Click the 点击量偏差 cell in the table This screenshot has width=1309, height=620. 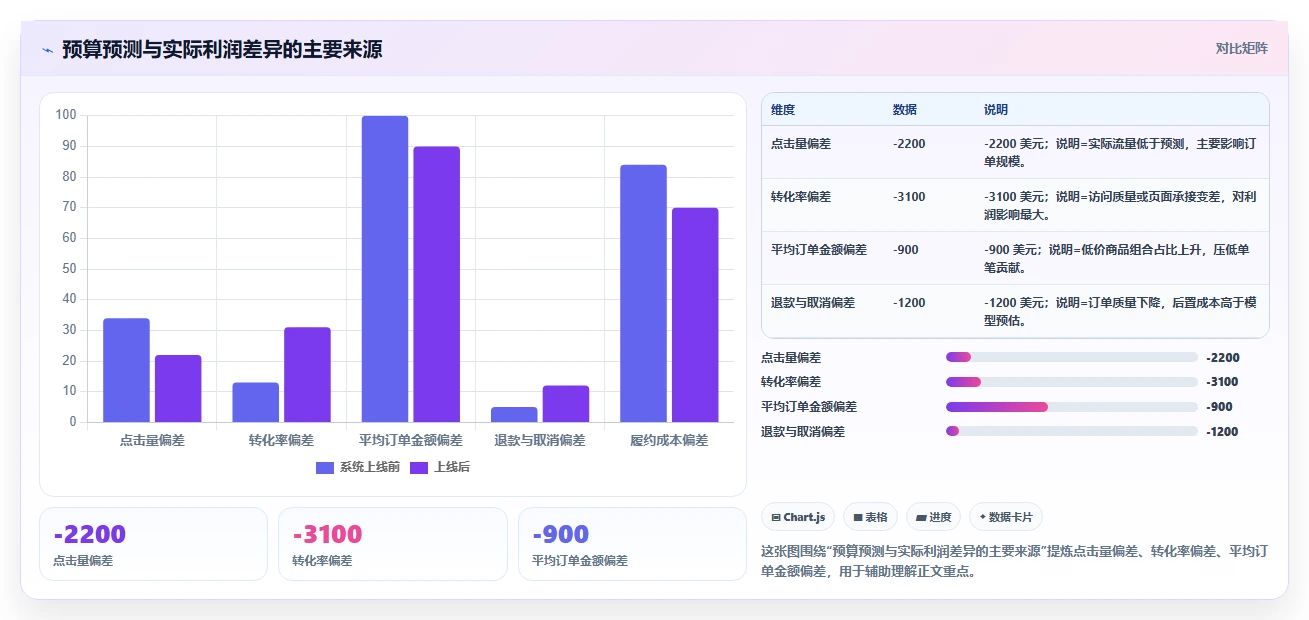801,144
